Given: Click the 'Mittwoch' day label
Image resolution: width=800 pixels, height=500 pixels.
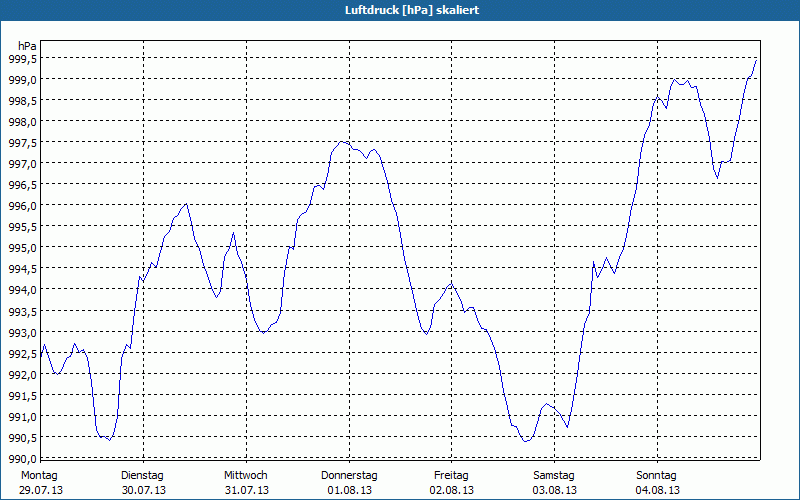Looking at the screenshot, I should [246, 476].
